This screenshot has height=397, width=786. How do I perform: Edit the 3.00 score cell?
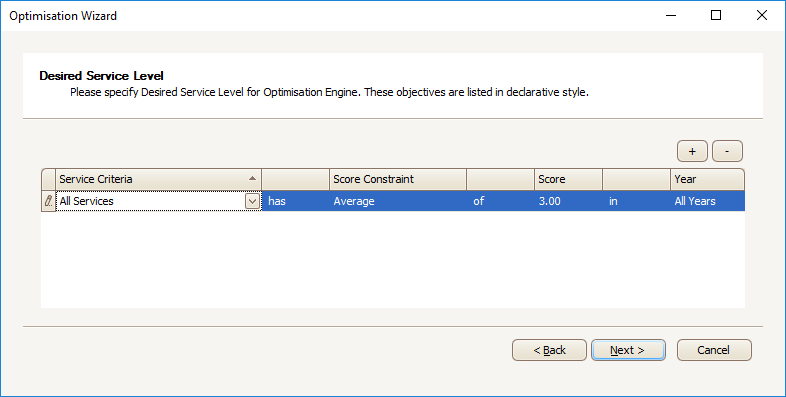568,201
